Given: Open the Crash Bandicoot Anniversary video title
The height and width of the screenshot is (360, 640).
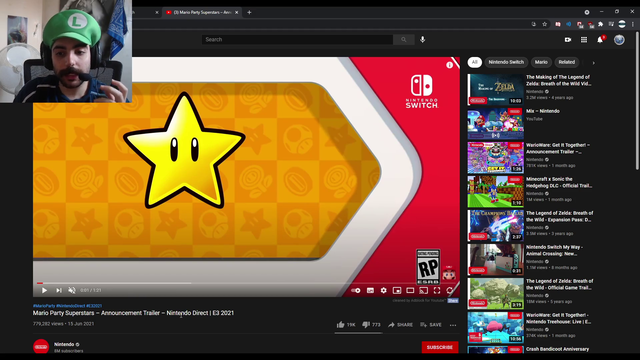Looking at the screenshot, I should (558, 349).
